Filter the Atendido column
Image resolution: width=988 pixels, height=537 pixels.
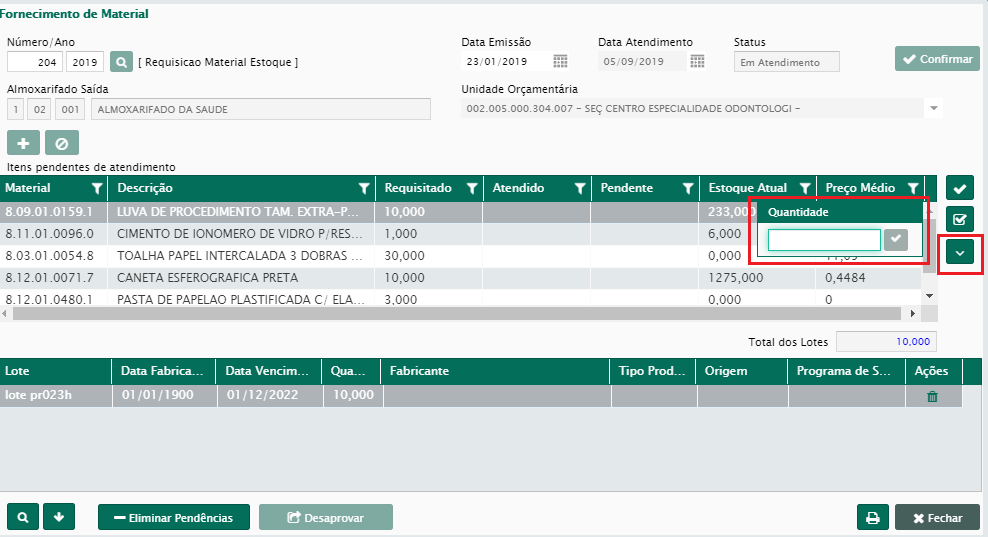coord(580,188)
